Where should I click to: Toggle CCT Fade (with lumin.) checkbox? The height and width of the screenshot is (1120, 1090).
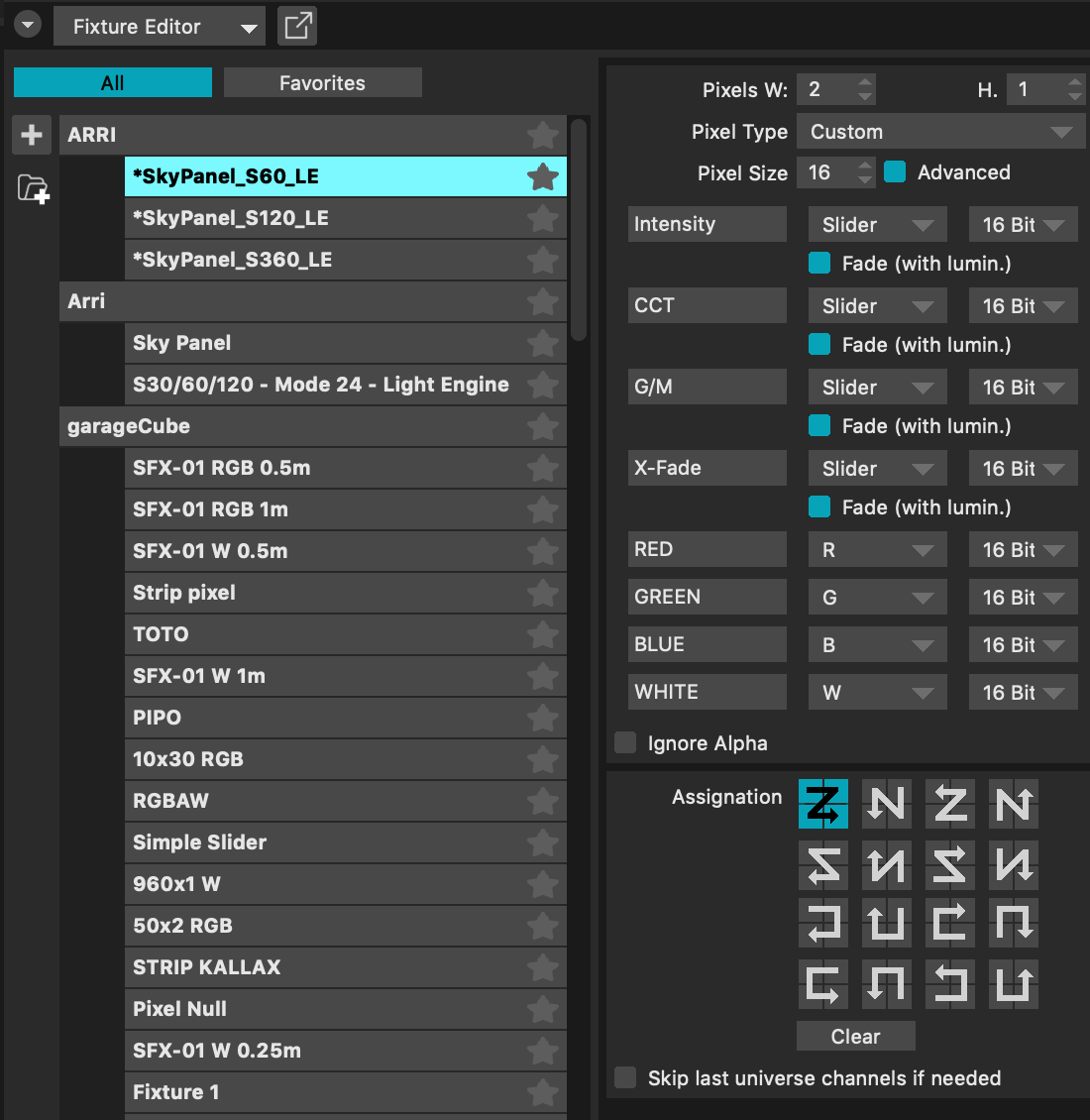click(819, 344)
